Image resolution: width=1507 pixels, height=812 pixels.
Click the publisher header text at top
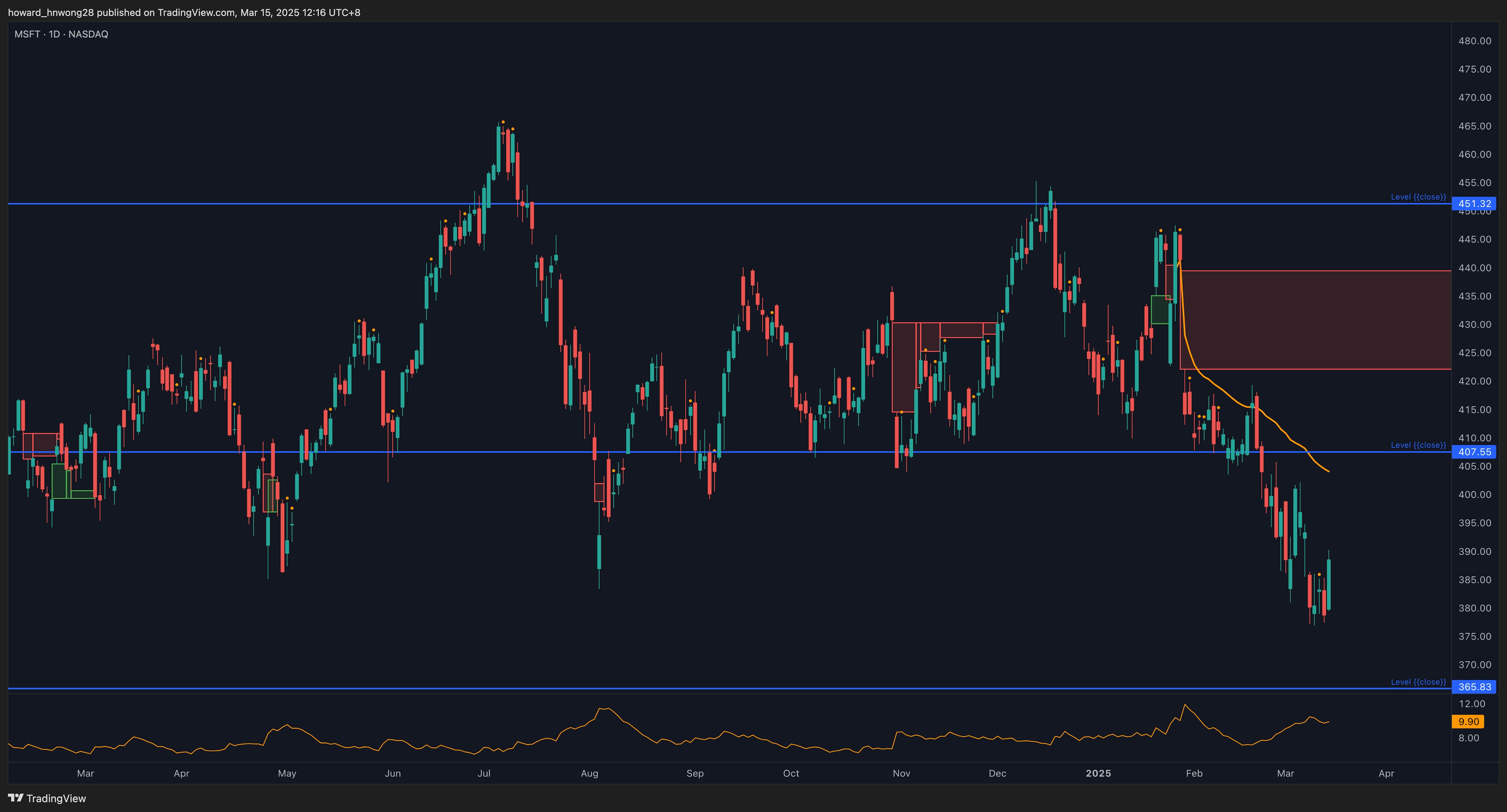[184, 12]
